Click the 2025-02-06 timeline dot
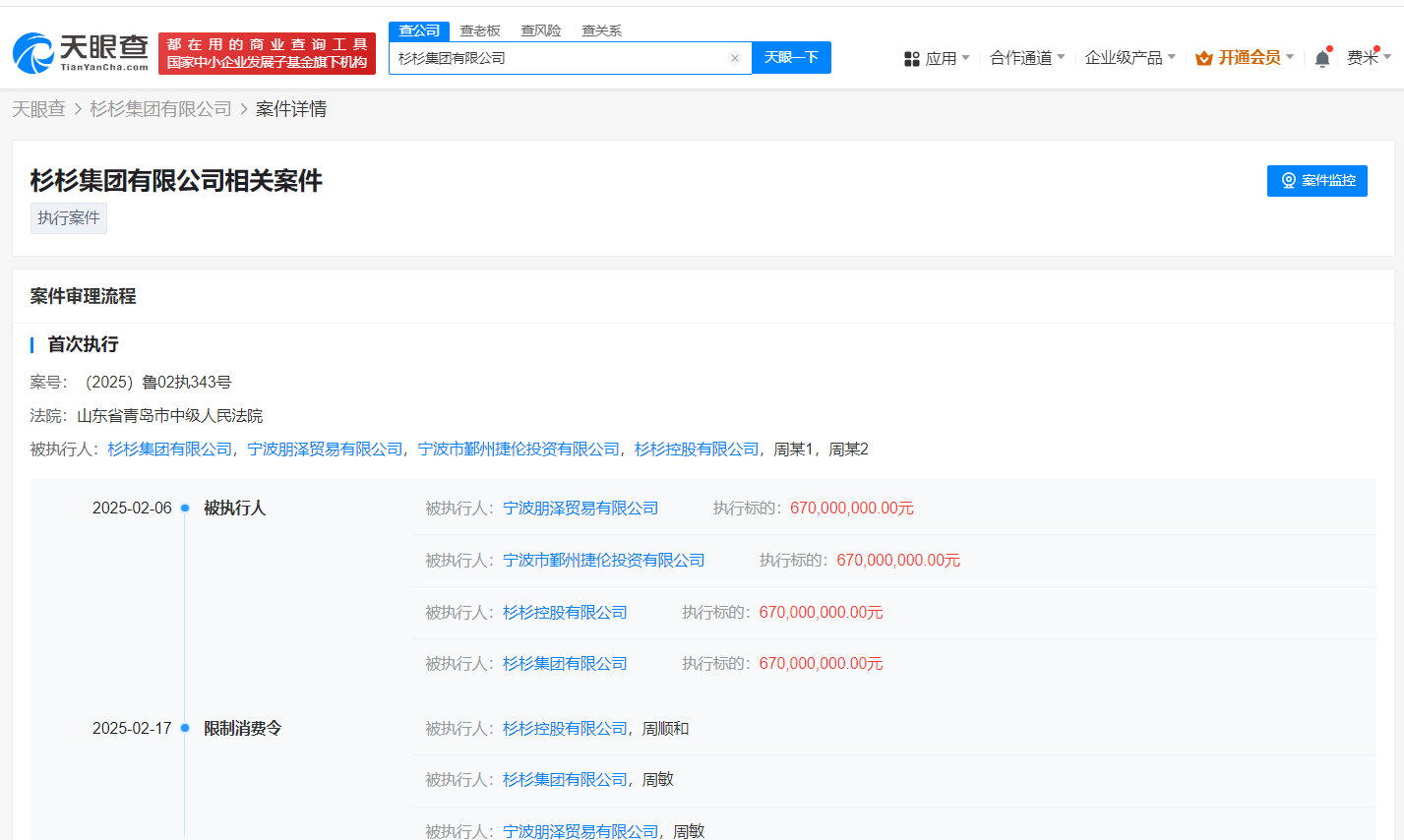1404x840 pixels. click(185, 509)
